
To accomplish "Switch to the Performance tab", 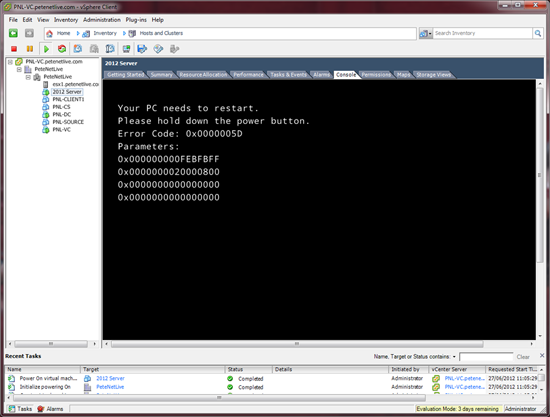I will pos(248,74).
